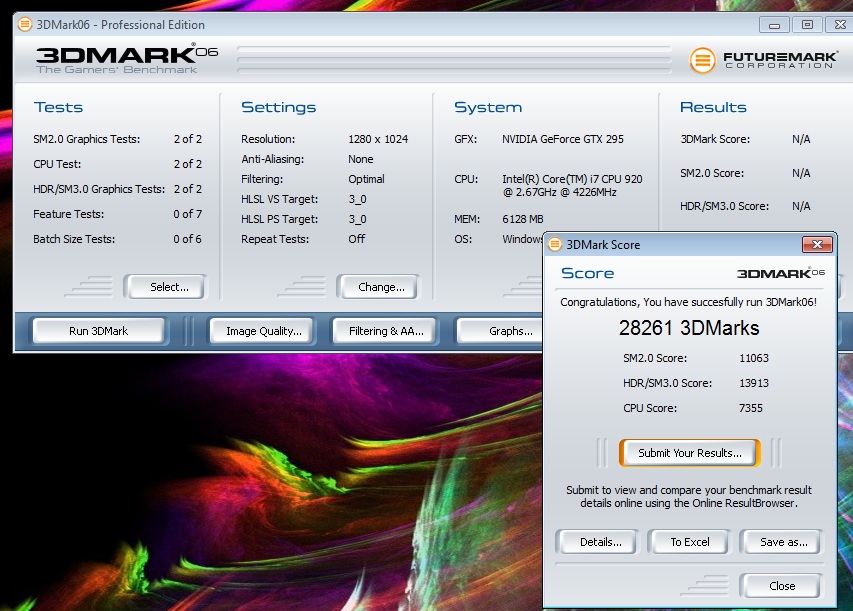The width and height of the screenshot is (853, 611).
Task: Click "2 of 2" beside CPU Test
Action: tap(188, 164)
